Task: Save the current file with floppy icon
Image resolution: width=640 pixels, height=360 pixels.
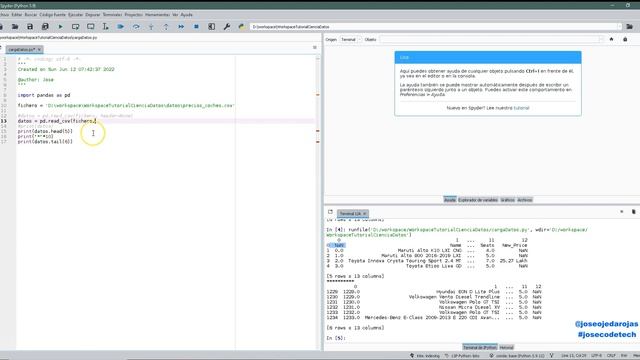Action: coord(30,27)
